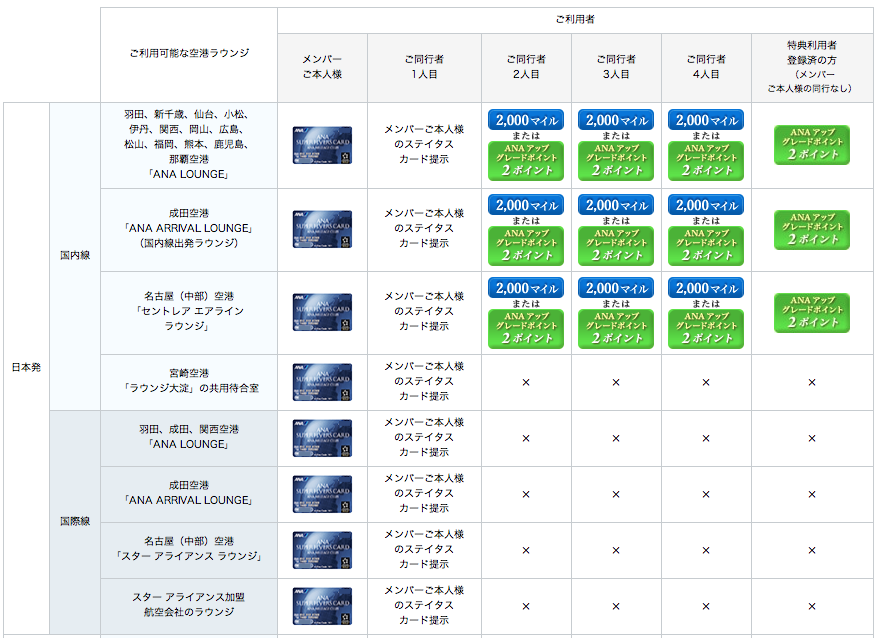Click the メンバーご本人様 column header

tap(322, 67)
